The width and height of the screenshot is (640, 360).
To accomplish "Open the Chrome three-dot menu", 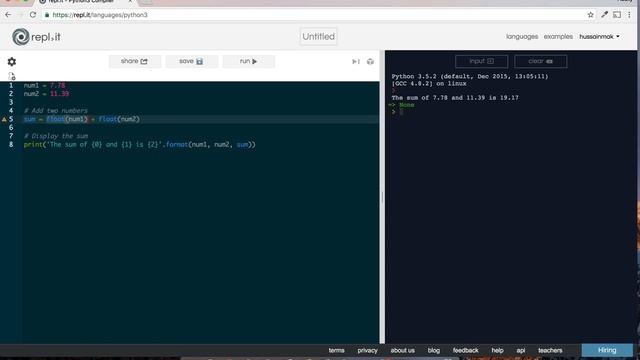I will (x=629, y=15).
